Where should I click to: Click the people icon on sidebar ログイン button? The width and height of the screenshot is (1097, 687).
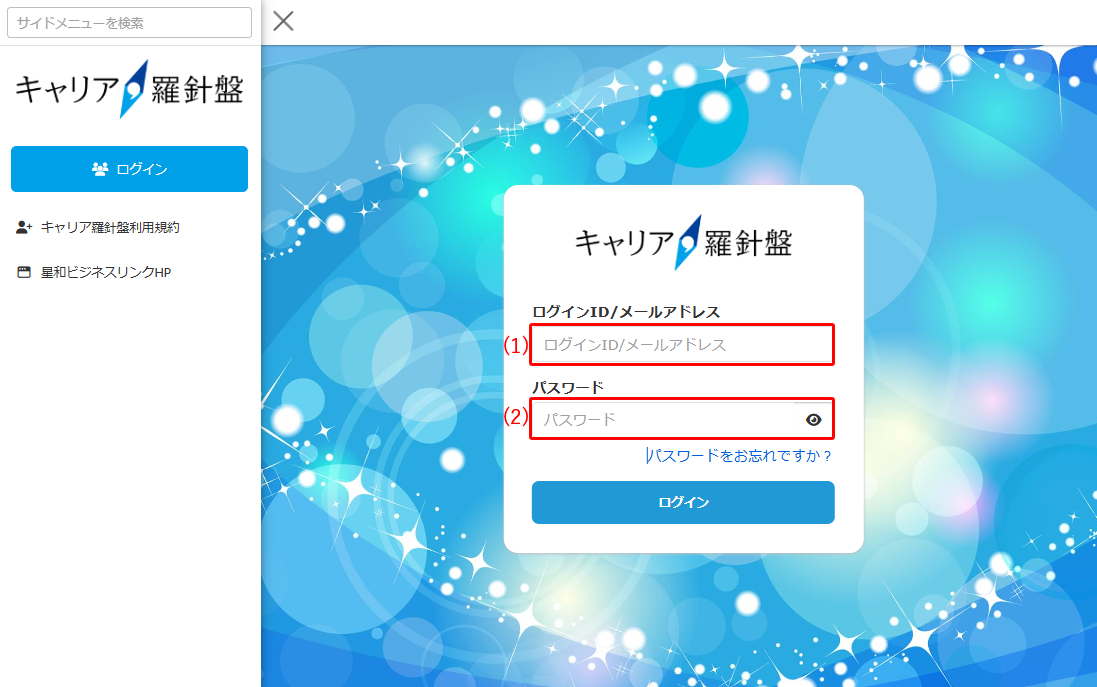pyautogui.click(x=100, y=169)
